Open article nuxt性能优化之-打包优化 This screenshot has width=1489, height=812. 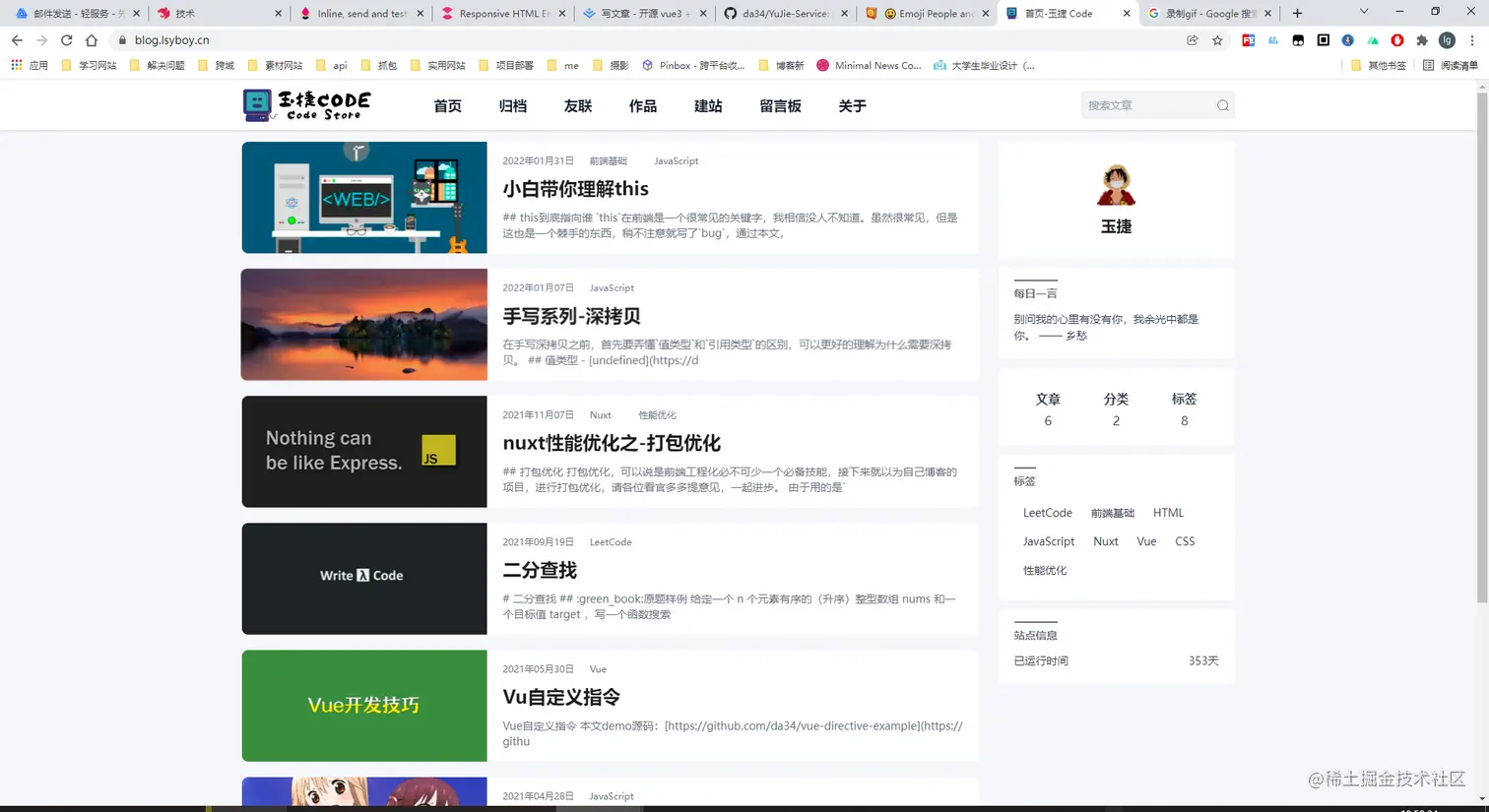[612, 443]
